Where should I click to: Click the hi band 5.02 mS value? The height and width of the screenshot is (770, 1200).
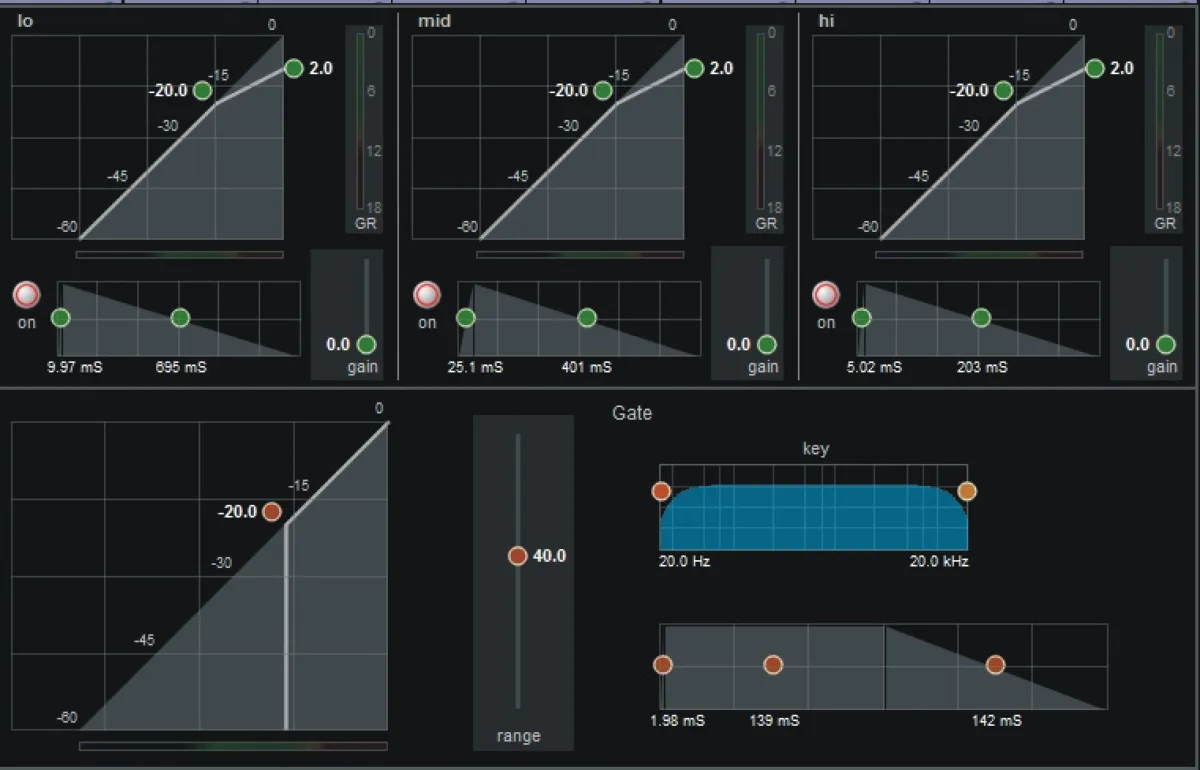[876, 368]
